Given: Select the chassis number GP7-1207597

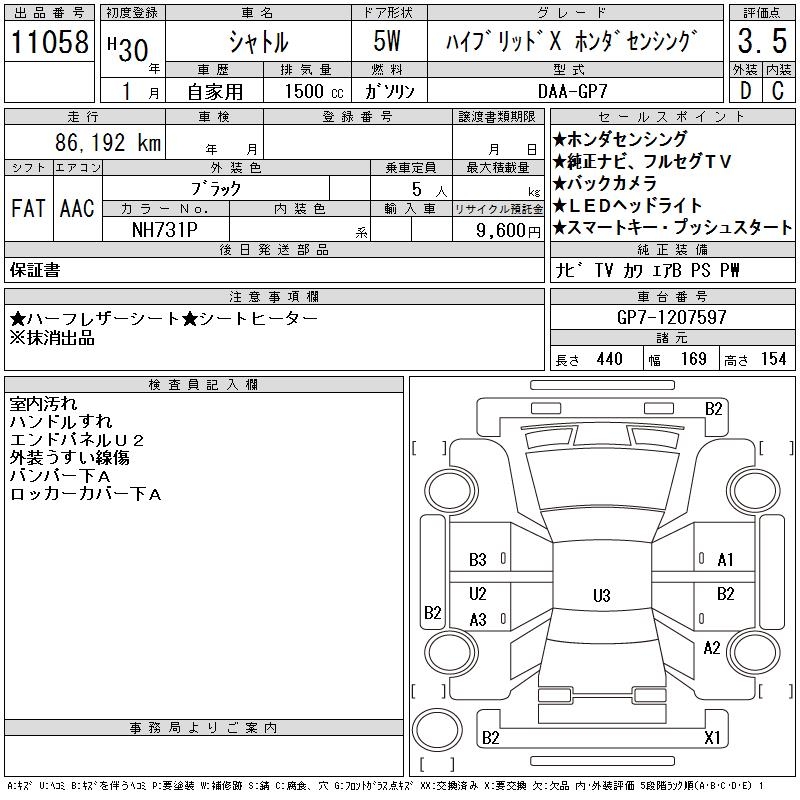Looking at the screenshot, I should point(671,317).
